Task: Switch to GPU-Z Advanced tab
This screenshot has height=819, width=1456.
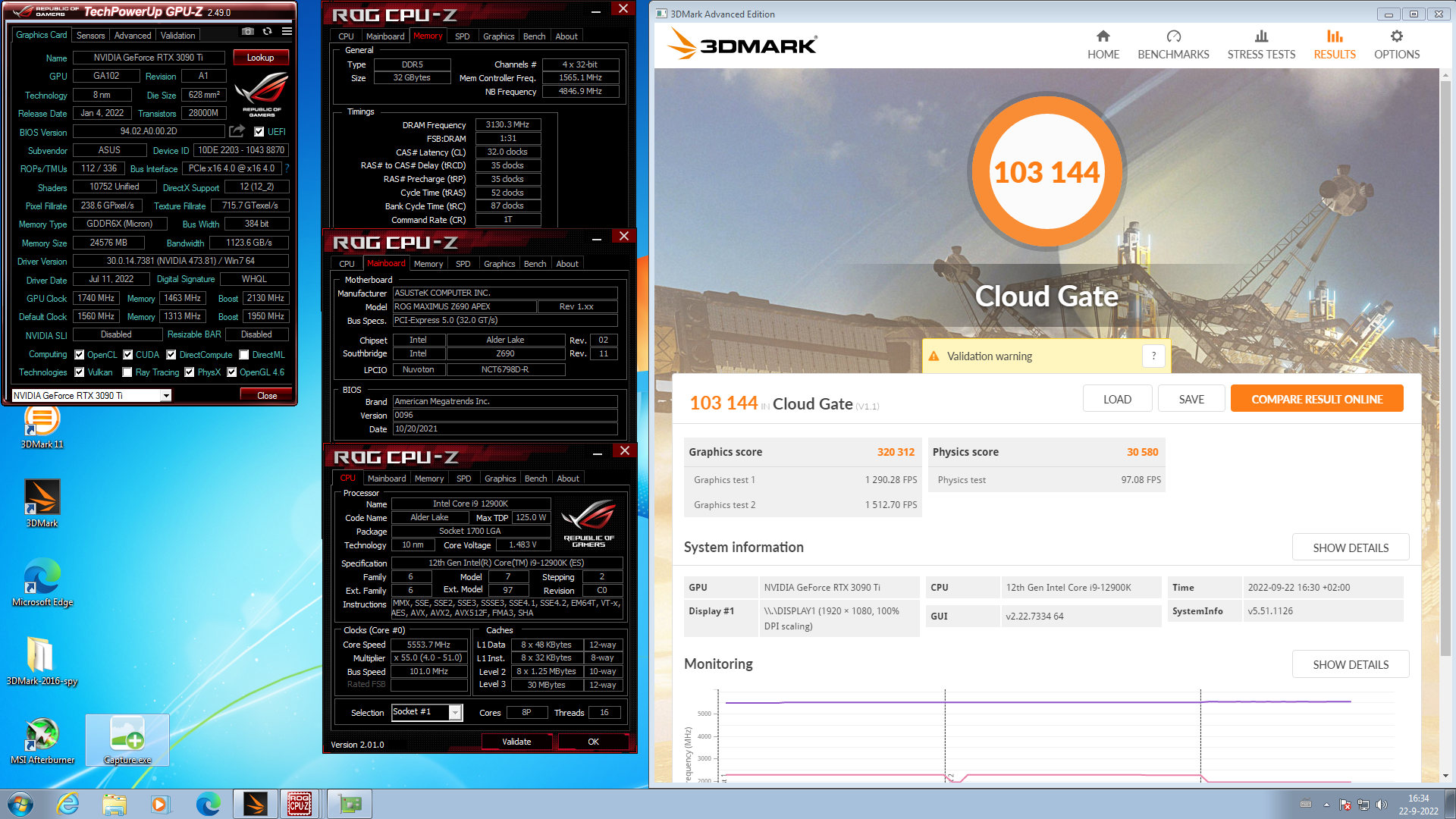Action: coord(133,36)
